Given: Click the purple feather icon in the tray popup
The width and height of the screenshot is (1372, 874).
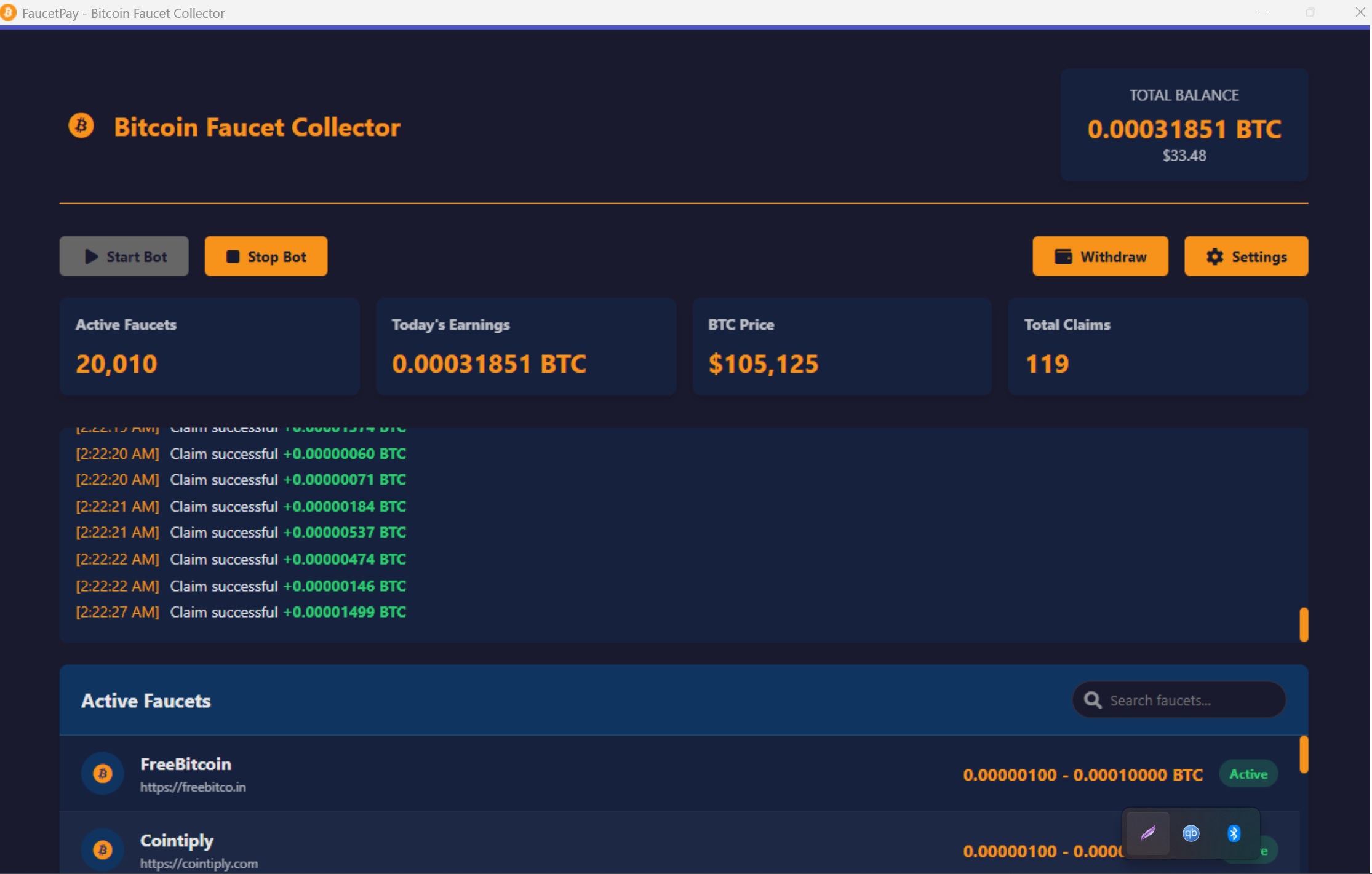Looking at the screenshot, I should [1148, 834].
